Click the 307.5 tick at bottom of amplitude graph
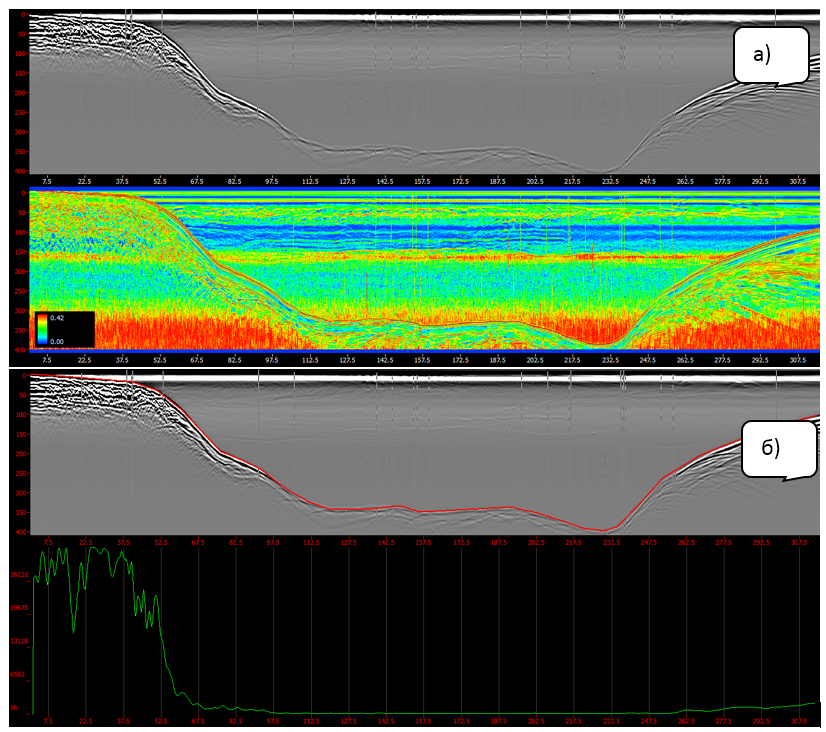This screenshot has width=826, height=732. tap(798, 720)
